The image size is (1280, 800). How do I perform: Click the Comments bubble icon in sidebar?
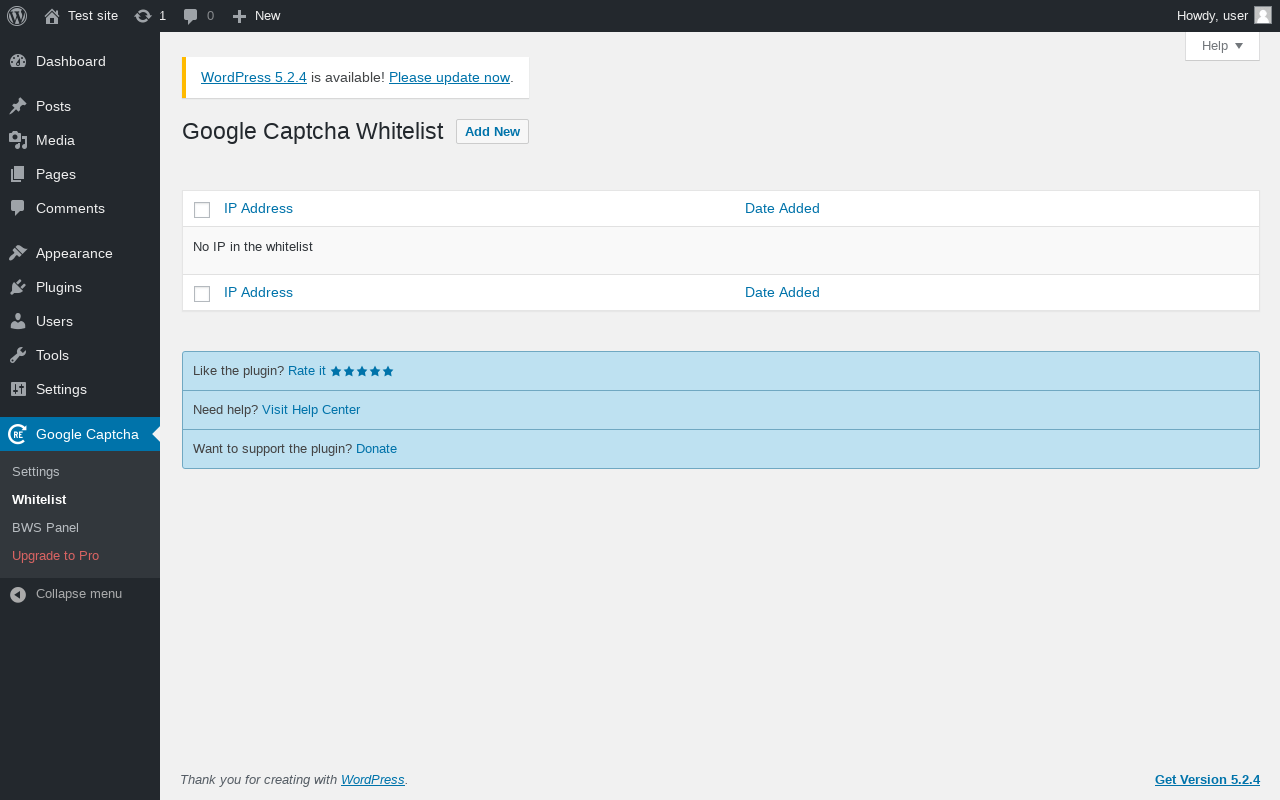pyautogui.click(x=18, y=208)
